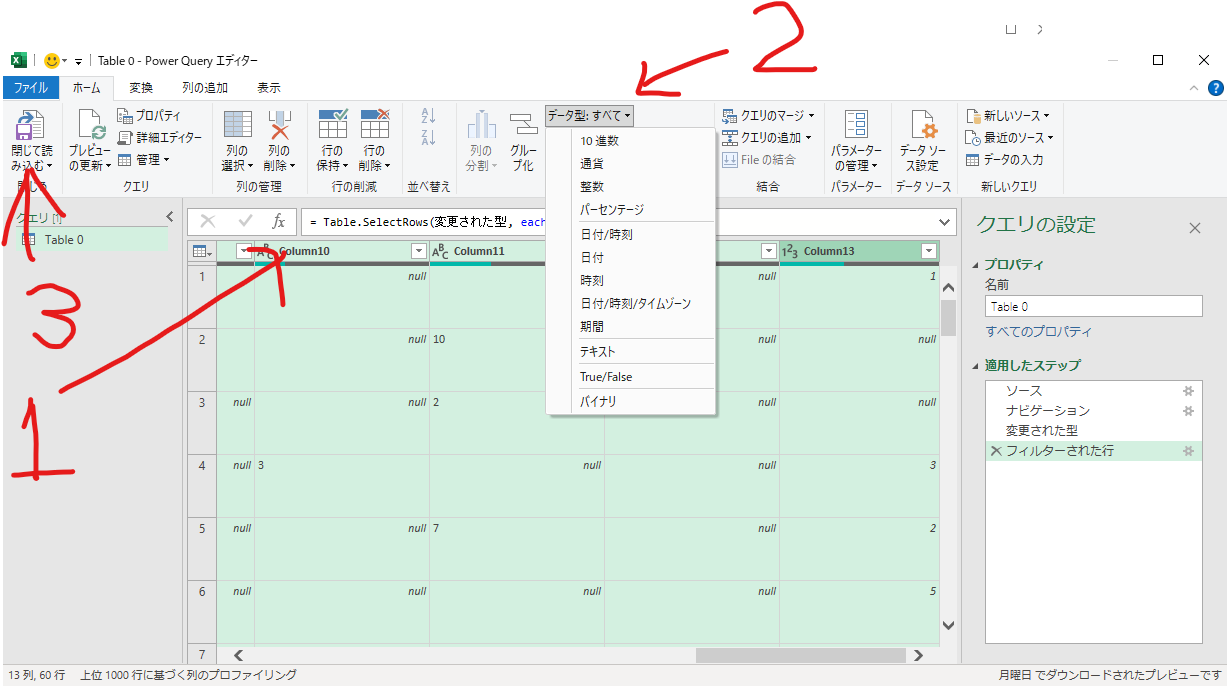Open the Column13 filter dropdown arrow

pos(929,251)
